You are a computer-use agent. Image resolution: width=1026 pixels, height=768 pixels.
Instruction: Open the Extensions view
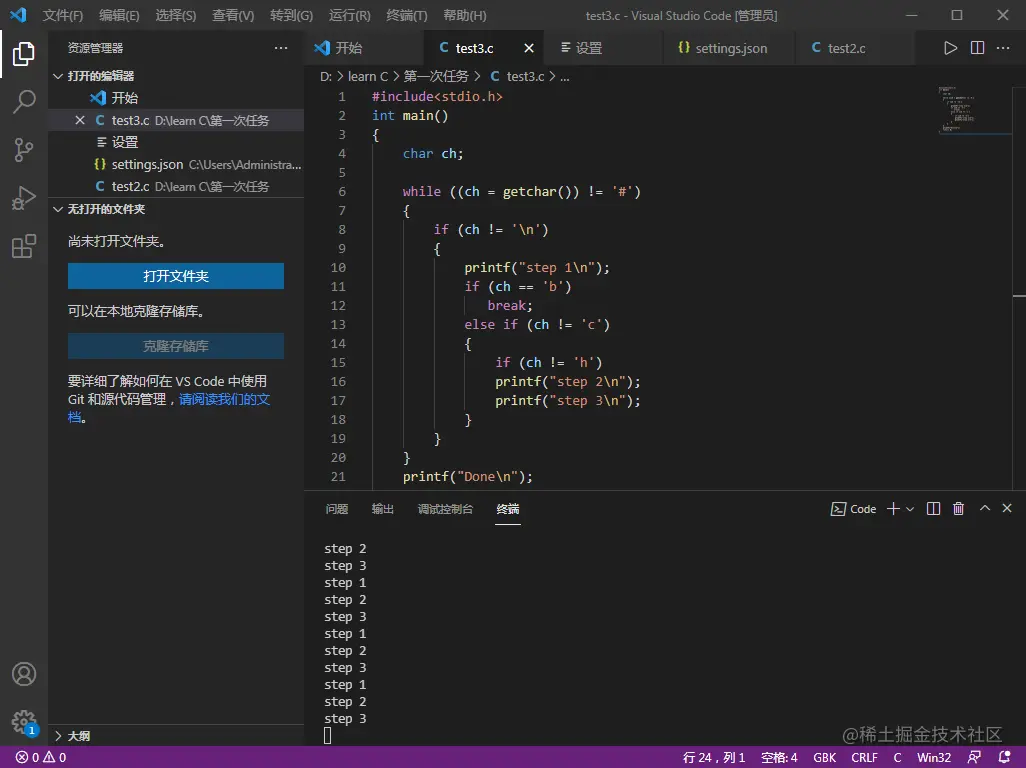point(24,247)
